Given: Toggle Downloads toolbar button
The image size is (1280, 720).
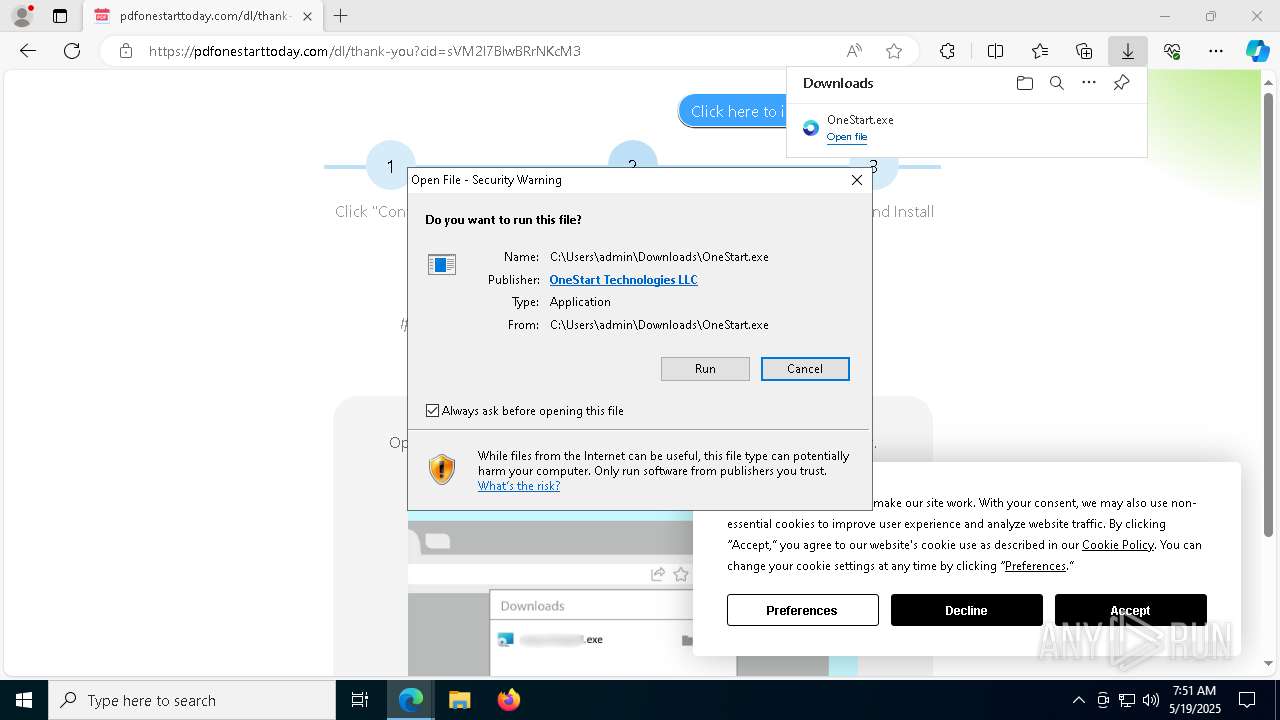Looking at the screenshot, I should coord(1127,51).
